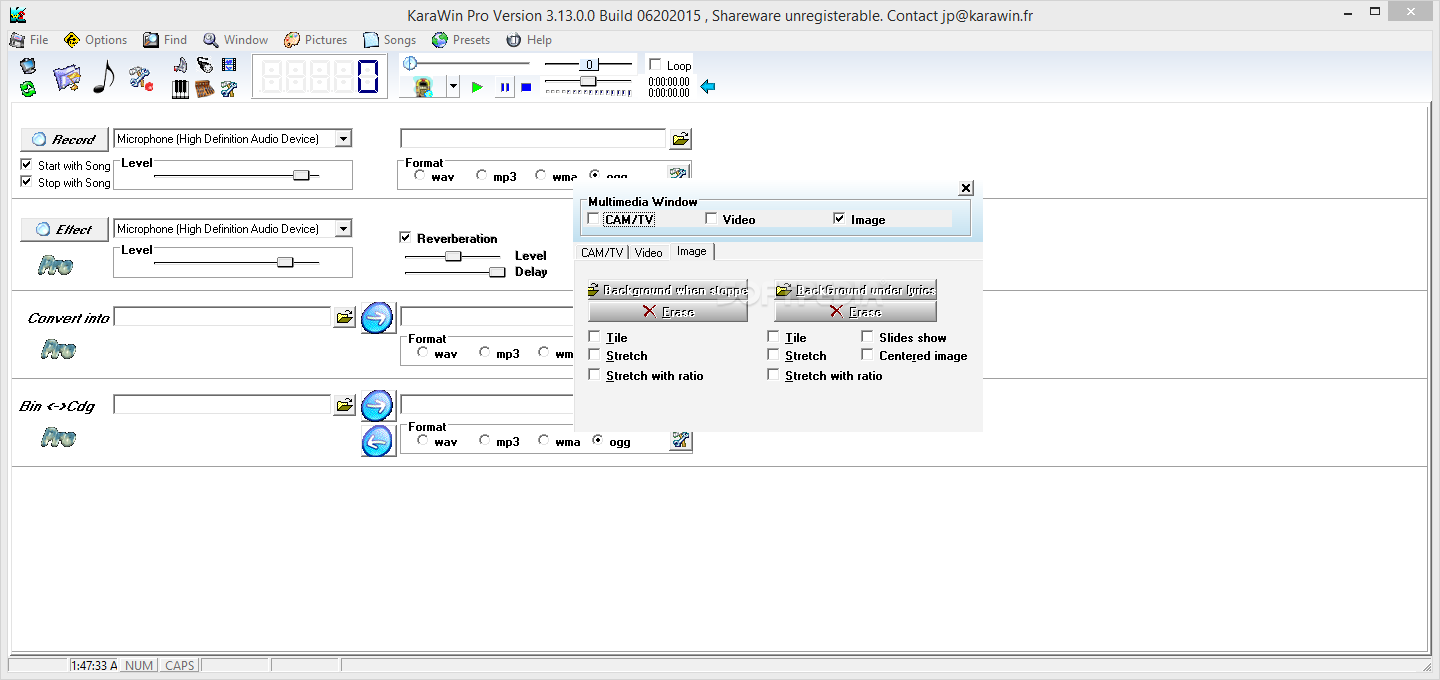Open the Songs menu
This screenshot has width=1440, height=680.
[x=389, y=40]
